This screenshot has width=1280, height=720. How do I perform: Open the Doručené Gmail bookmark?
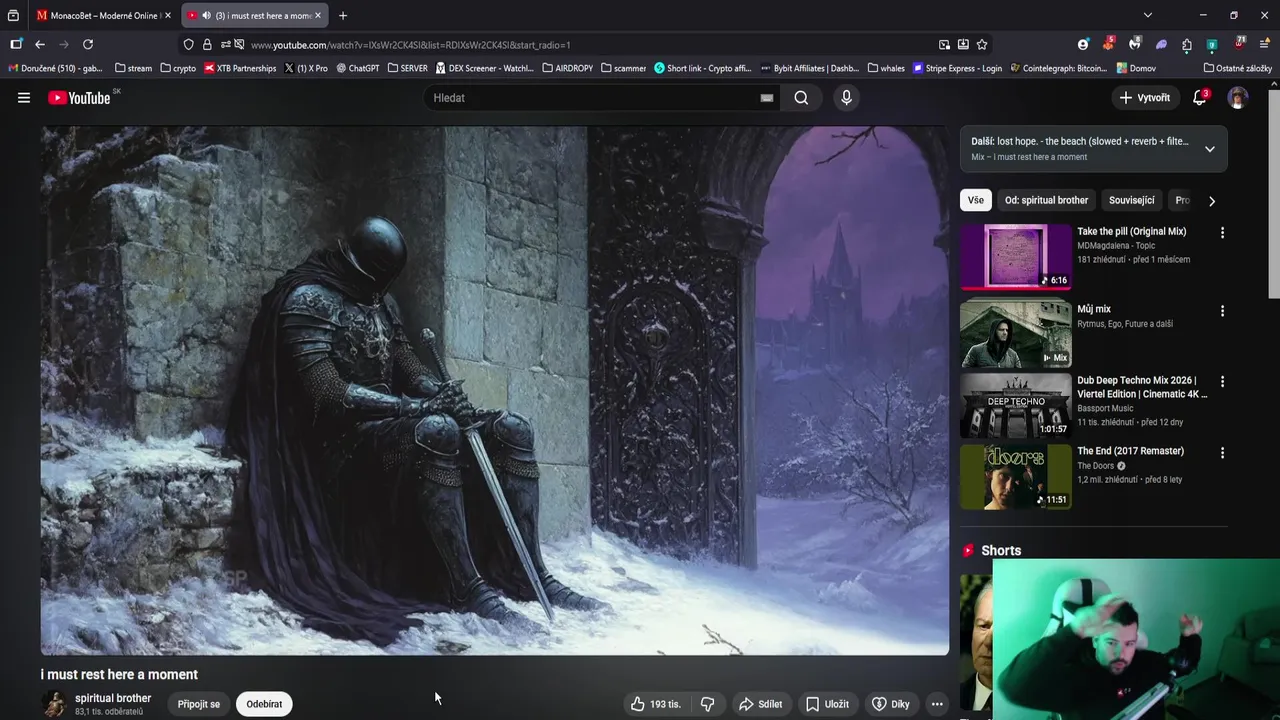point(55,68)
